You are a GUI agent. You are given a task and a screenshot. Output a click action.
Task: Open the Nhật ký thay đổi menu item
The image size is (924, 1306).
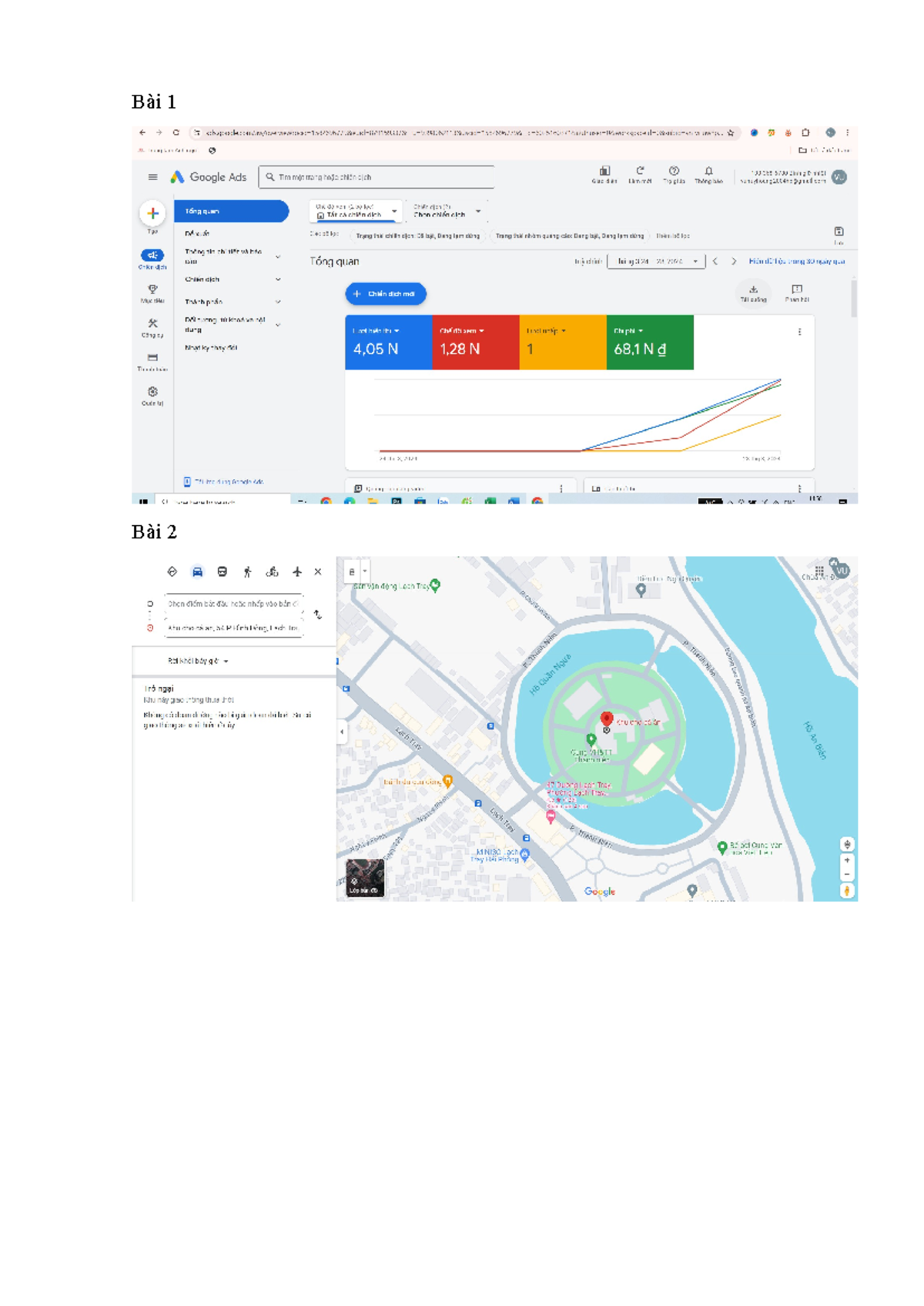(x=211, y=348)
